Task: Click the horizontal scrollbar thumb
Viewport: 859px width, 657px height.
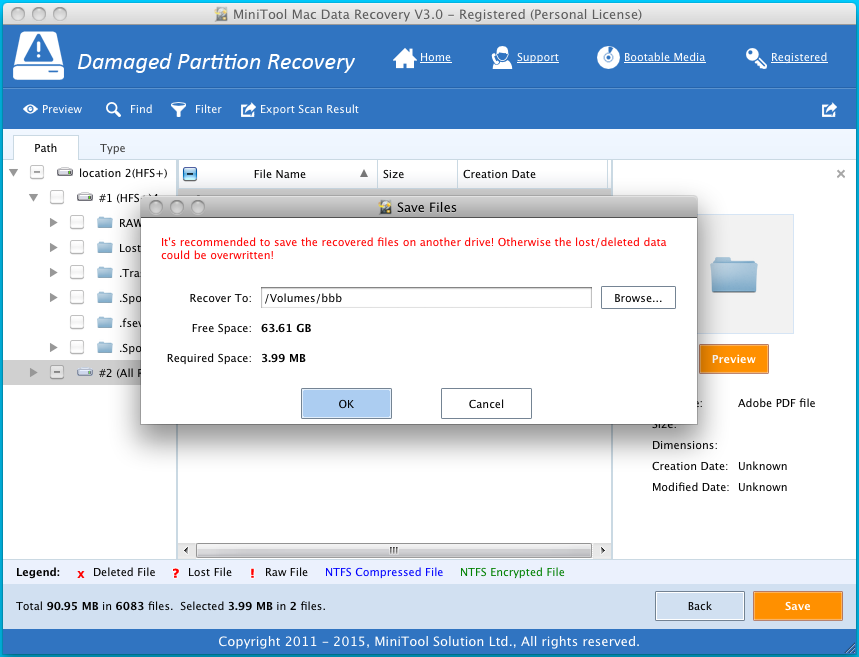Action: click(x=394, y=550)
